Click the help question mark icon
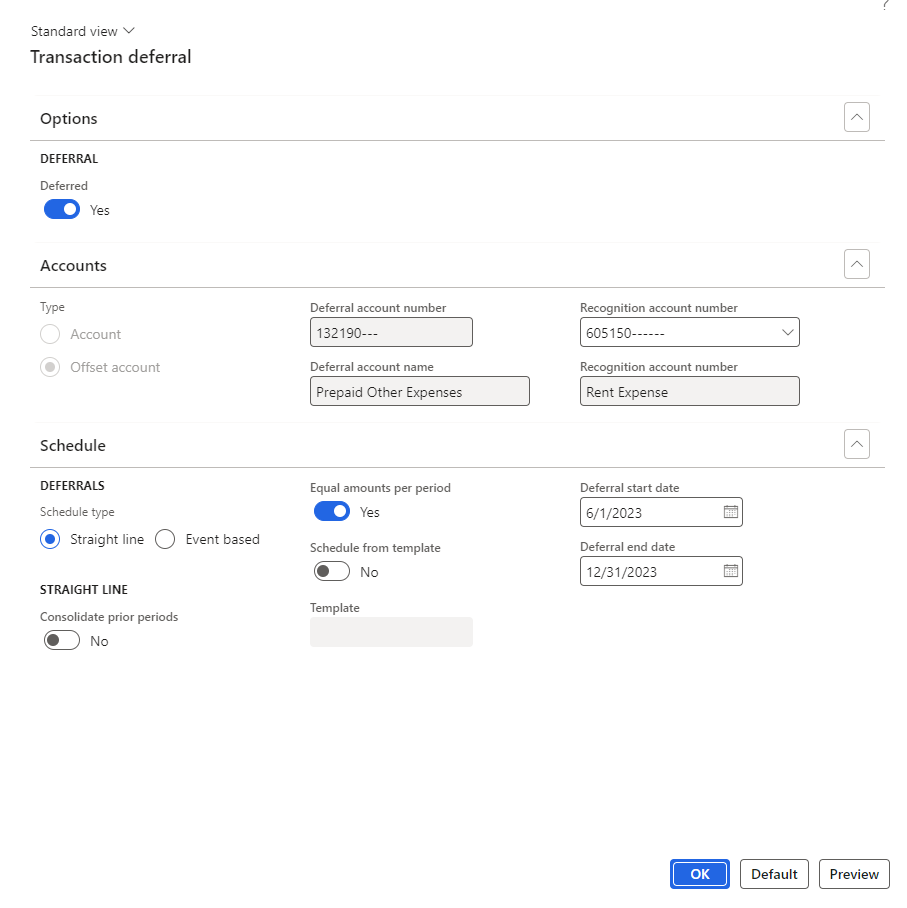 [x=884, y=5]
